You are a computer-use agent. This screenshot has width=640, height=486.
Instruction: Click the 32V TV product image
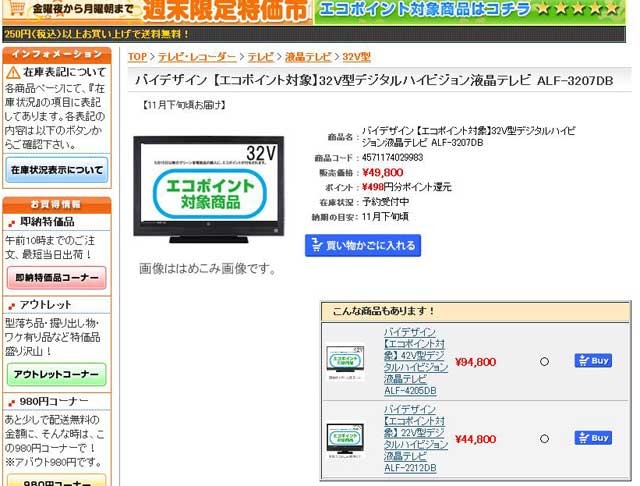pyautogui.click(x=209, y=190)
